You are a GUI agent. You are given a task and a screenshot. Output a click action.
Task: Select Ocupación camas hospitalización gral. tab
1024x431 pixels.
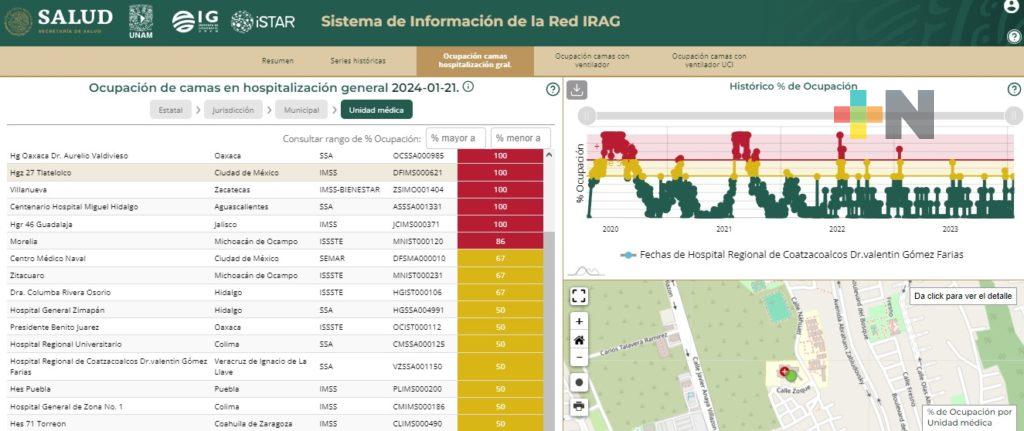pos(475,61)
